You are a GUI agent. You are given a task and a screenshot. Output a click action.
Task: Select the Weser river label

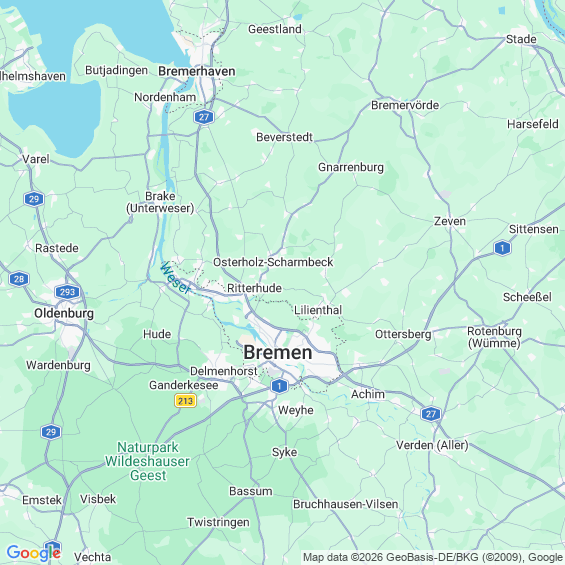tap(175, 278)
